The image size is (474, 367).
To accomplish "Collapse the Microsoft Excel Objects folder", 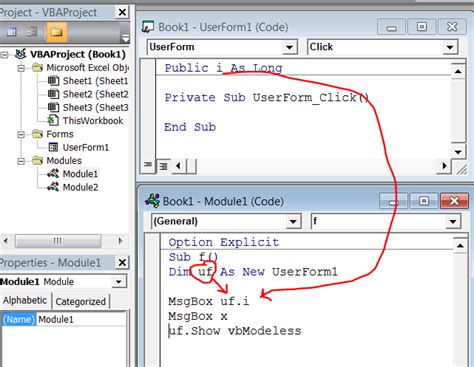I will click(21, 68).
